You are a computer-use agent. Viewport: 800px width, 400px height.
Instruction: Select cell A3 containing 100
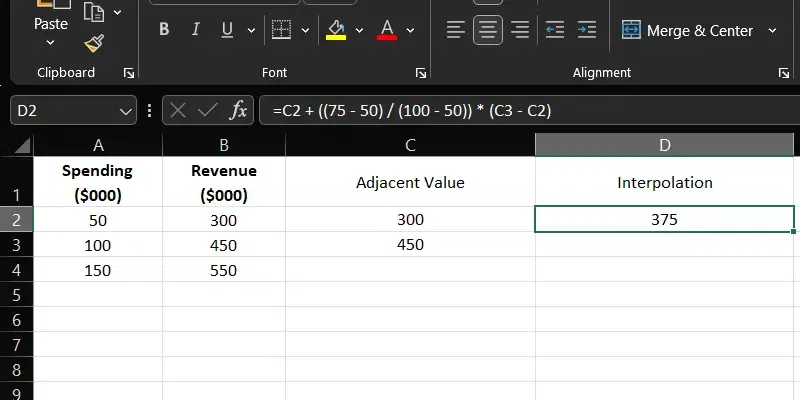pos(98,245)
